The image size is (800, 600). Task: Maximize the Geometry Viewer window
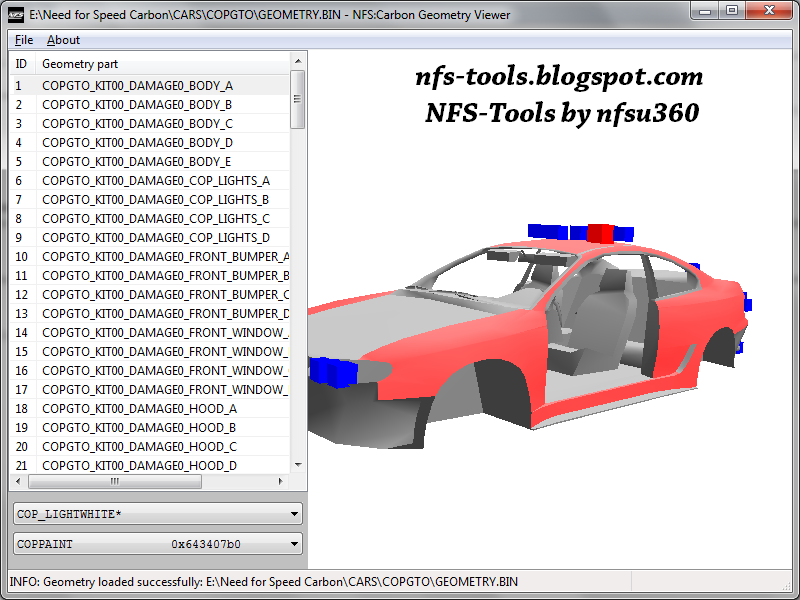click(x=732, y=10)
